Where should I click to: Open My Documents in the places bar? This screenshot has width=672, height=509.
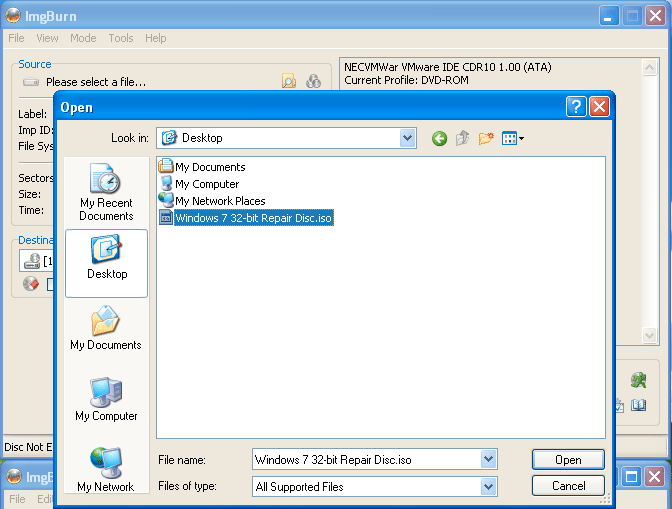[106, 328]
